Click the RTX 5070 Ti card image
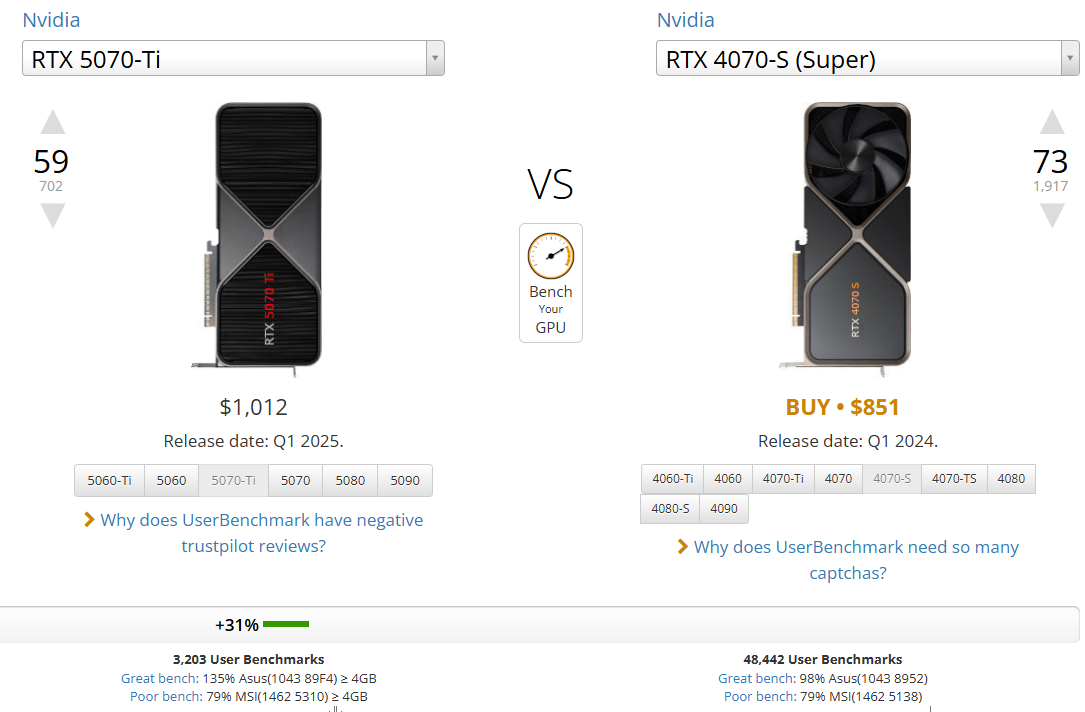 coord(269,238)
